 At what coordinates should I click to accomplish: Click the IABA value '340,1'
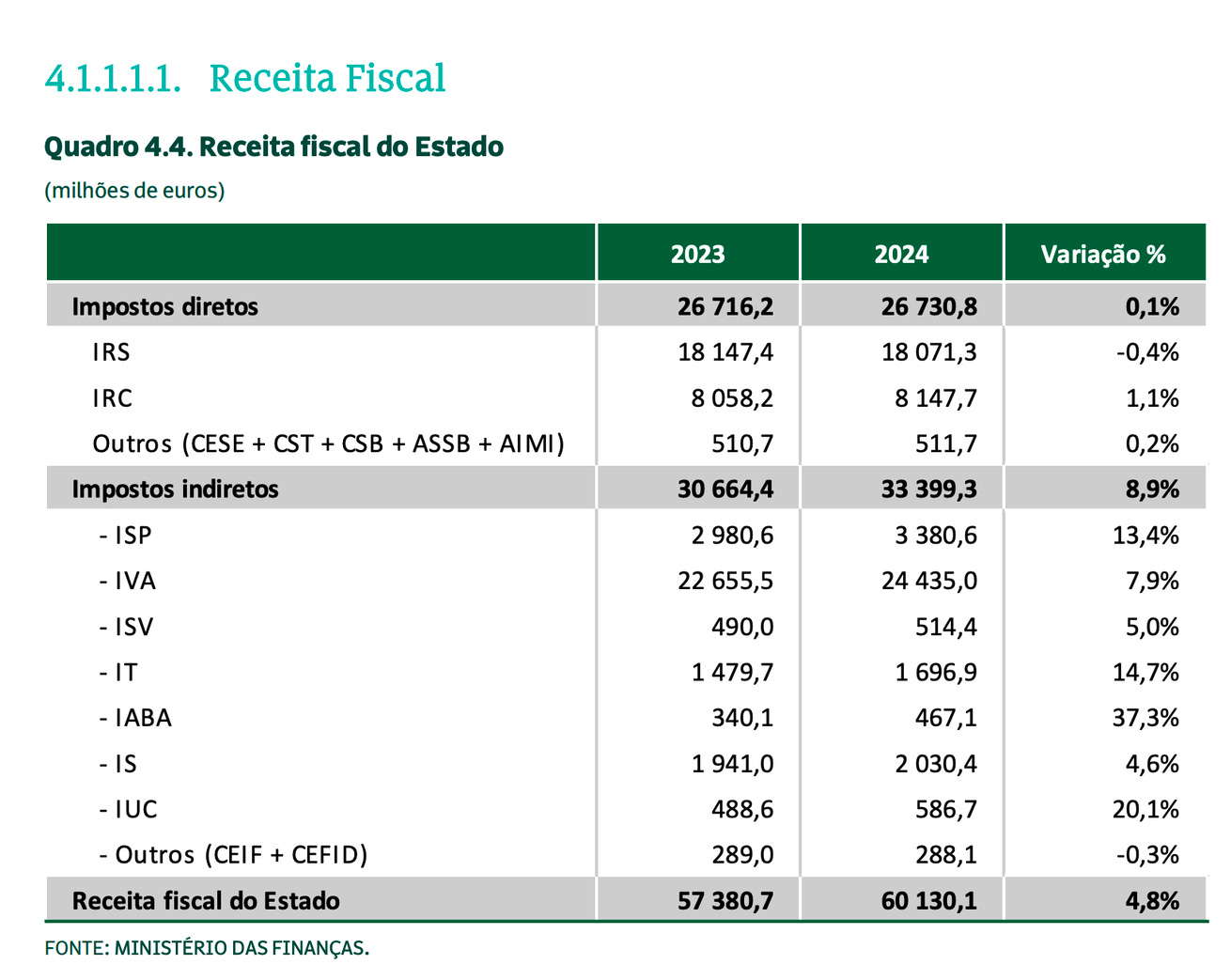(x=742, y=718)
